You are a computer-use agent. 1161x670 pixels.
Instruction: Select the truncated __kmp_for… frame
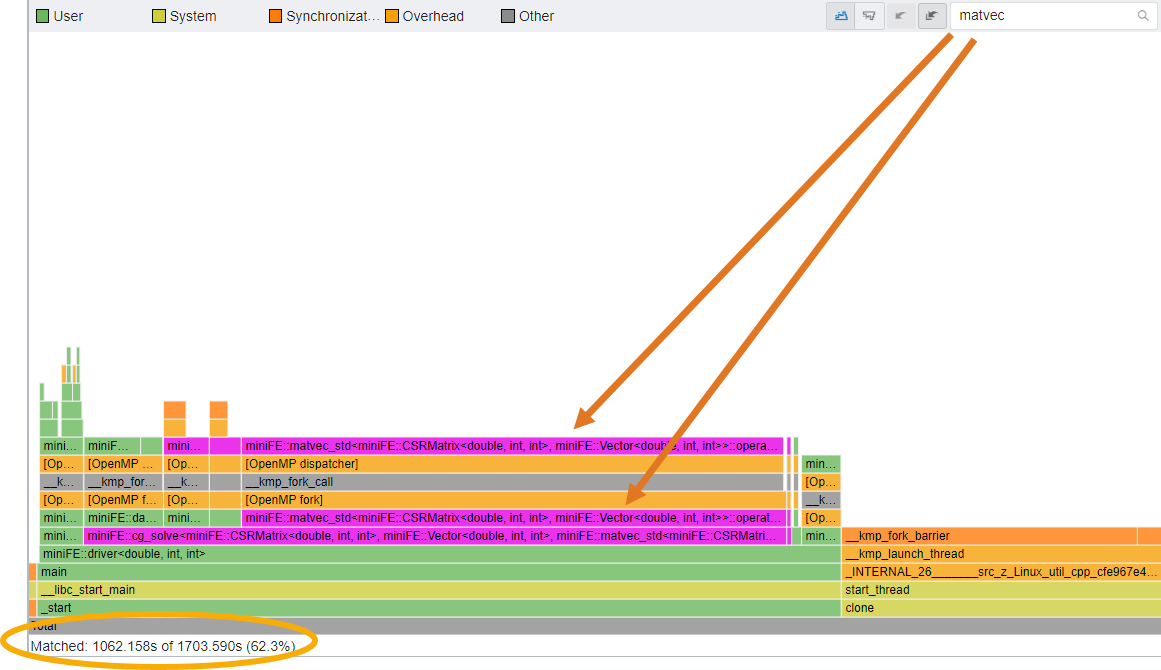click(x=123, y=482)
